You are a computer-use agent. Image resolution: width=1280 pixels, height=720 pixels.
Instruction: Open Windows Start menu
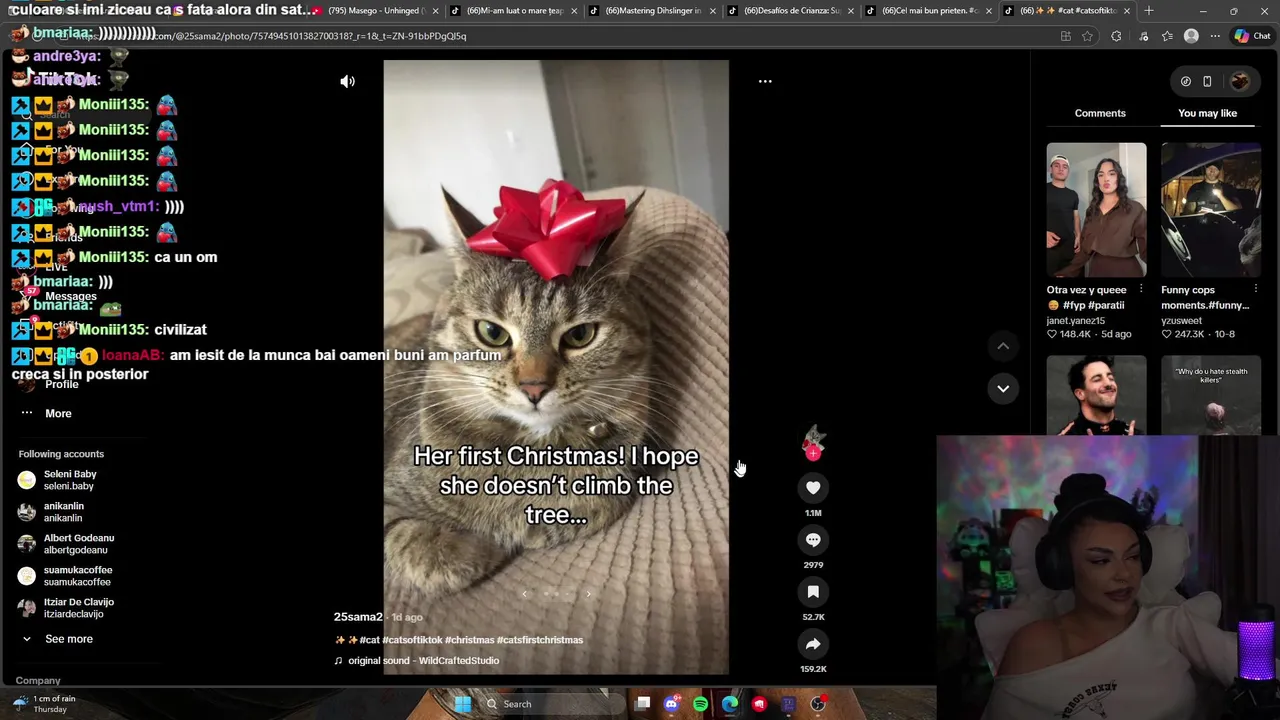(x=463, y=704)
